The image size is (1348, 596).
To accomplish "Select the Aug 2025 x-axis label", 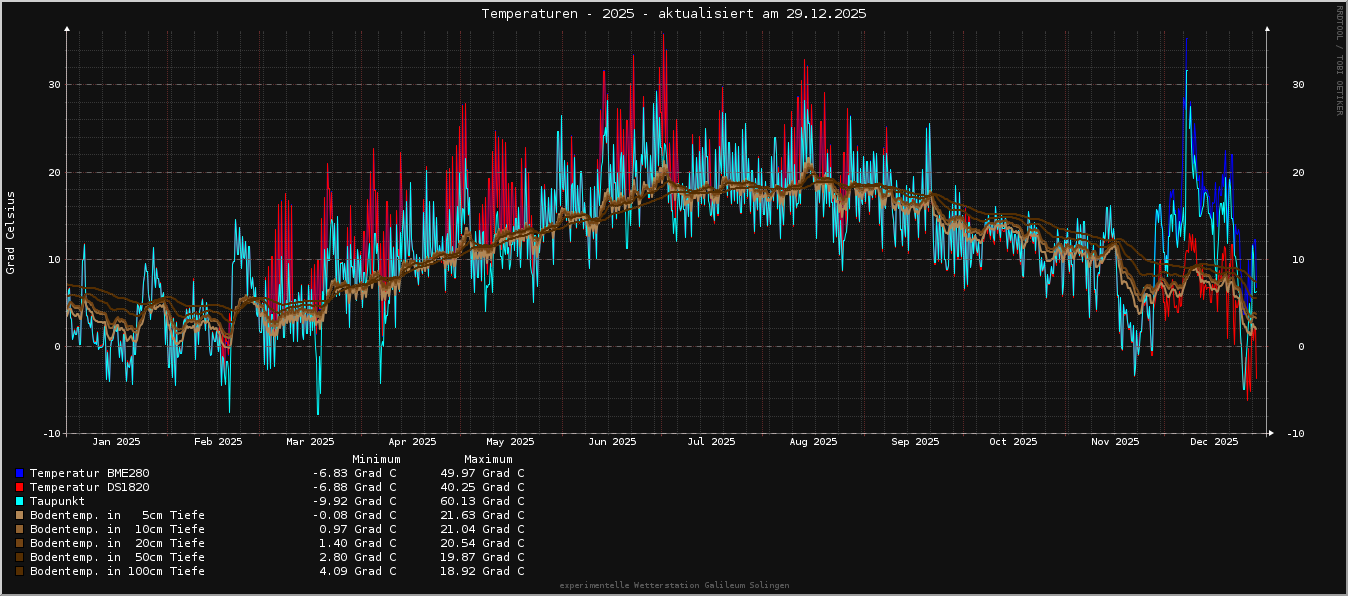I will (813, 441).
